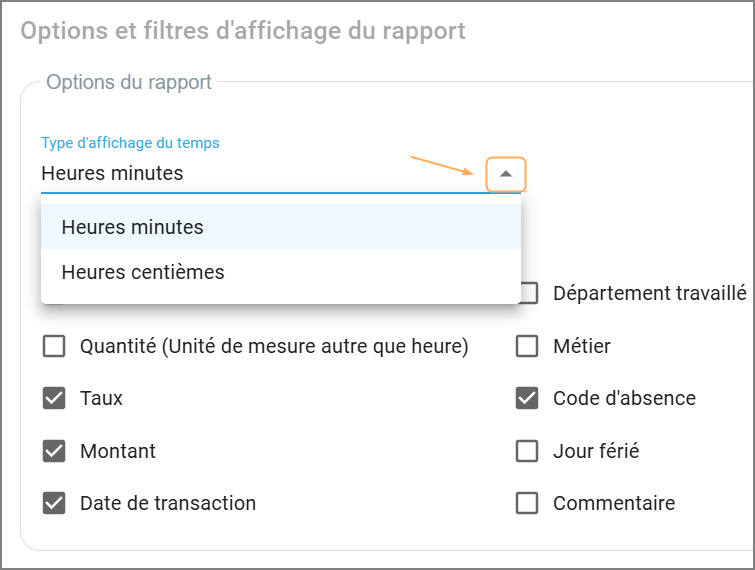Screen dimensions: 755x570
Task: Enable the Jour férié checkbox
Action: point(527,451)
